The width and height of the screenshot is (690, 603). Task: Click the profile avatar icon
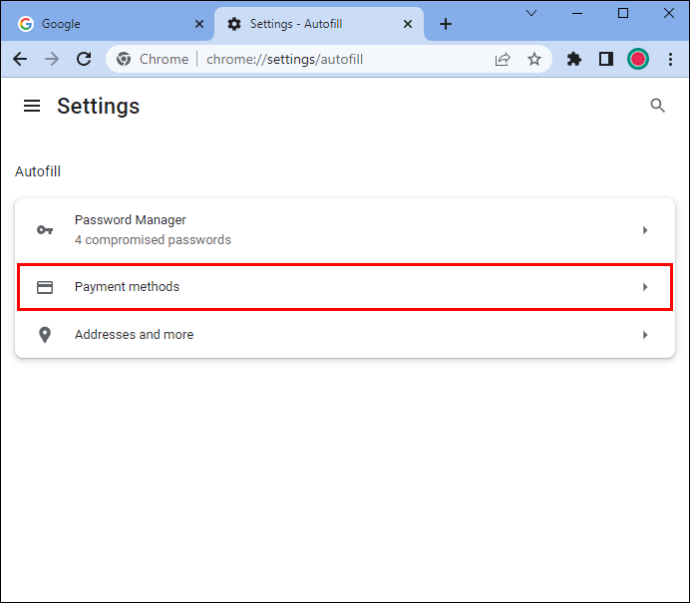pyautogui.click(x=638, y=59)
